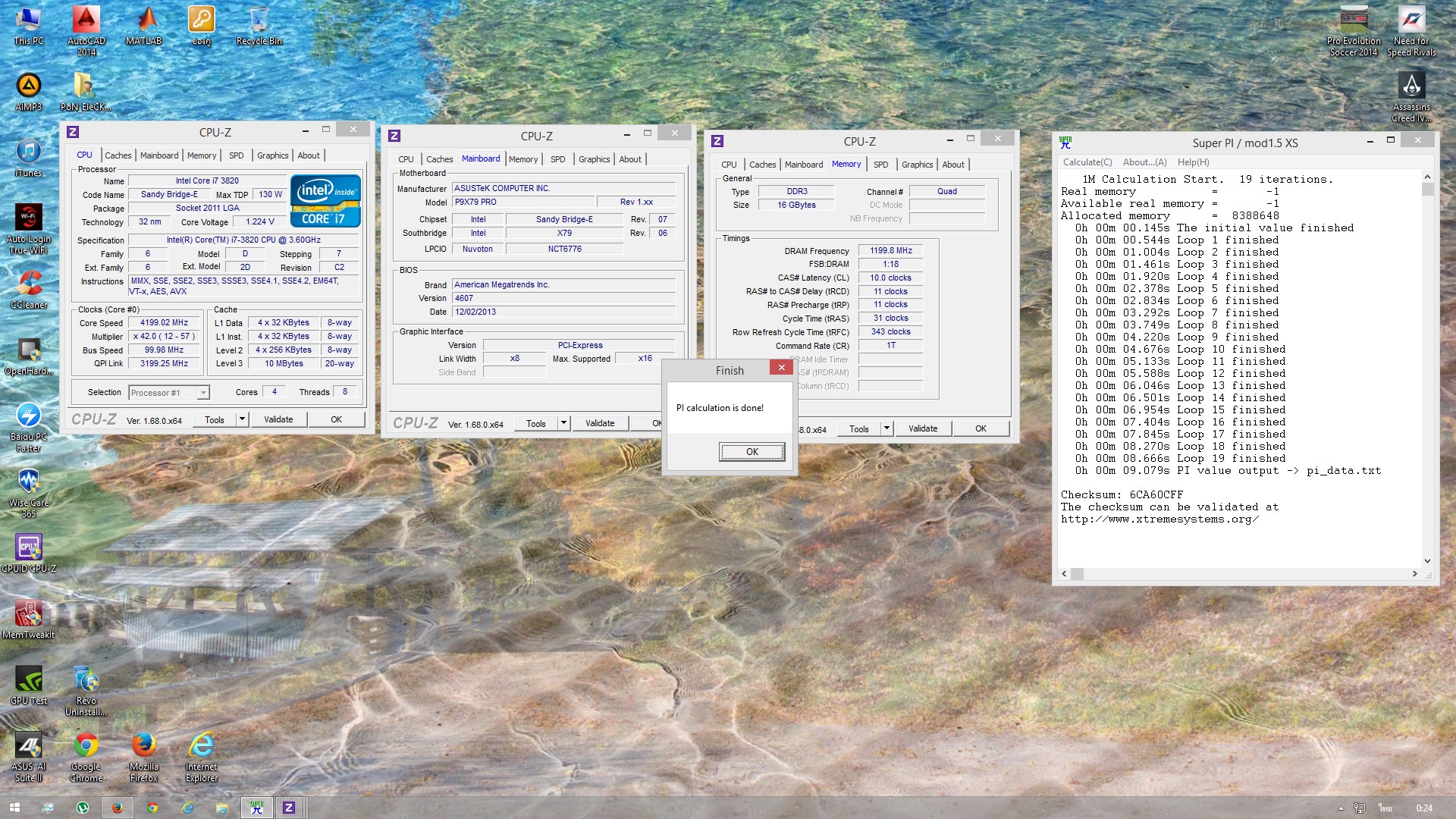Select the SPD tab in Memory CPU-Z window
This screenshot has height=819, width=1456.
point(880,165)
